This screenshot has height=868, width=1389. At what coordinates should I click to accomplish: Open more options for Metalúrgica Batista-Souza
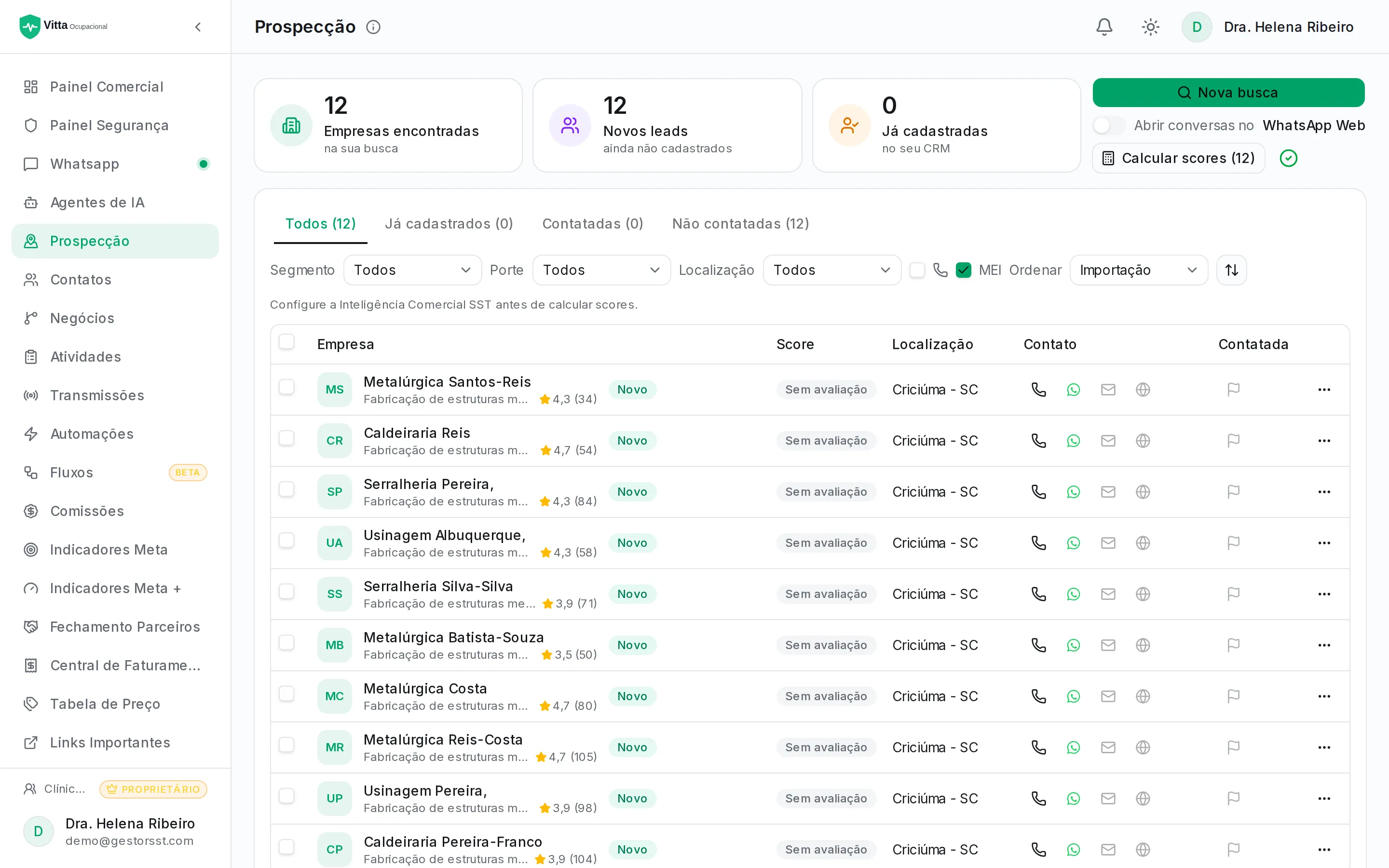(x=1324, y=645)
